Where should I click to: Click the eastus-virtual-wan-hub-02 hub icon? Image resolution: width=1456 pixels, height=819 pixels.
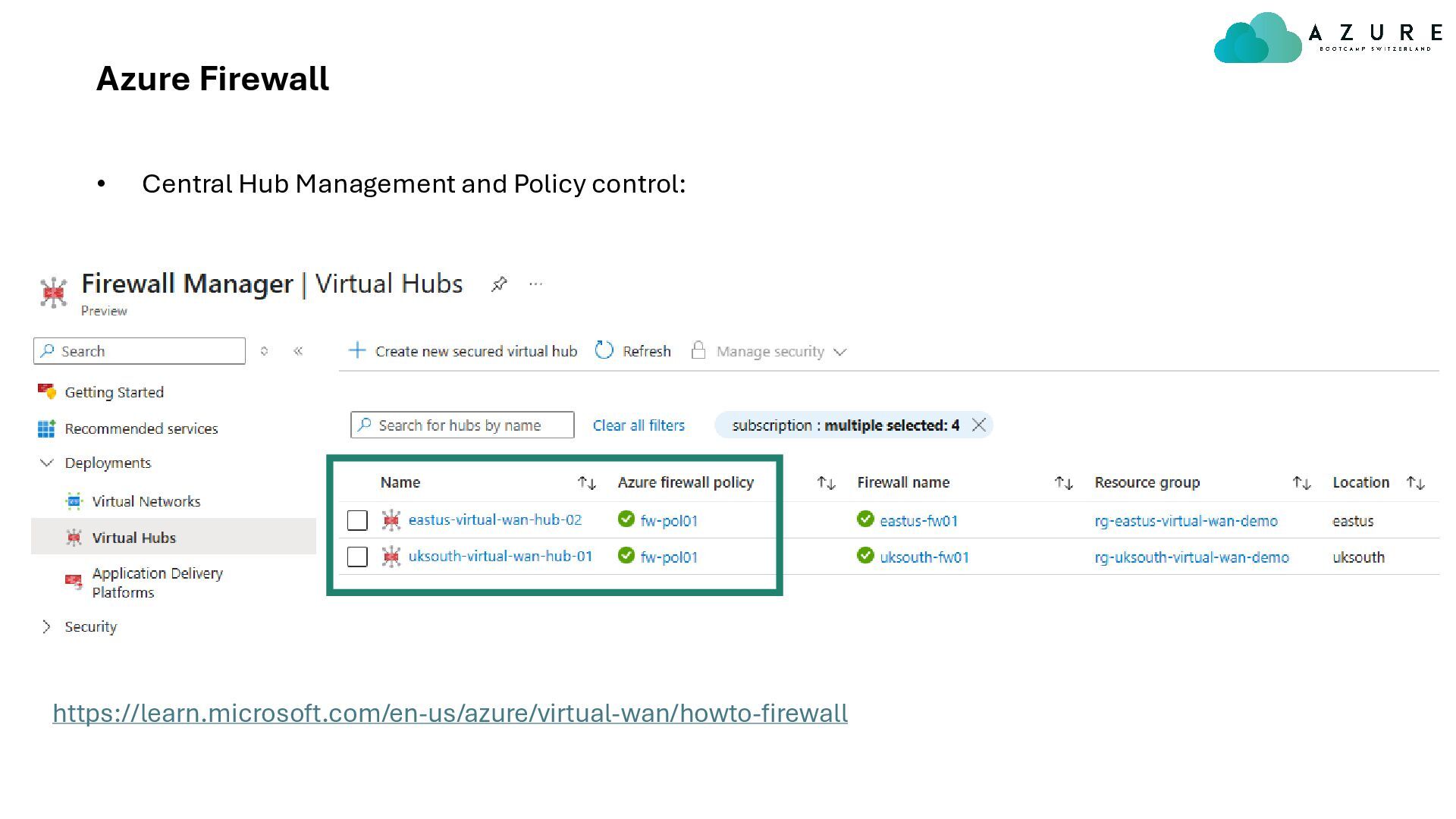coord(391,520)
